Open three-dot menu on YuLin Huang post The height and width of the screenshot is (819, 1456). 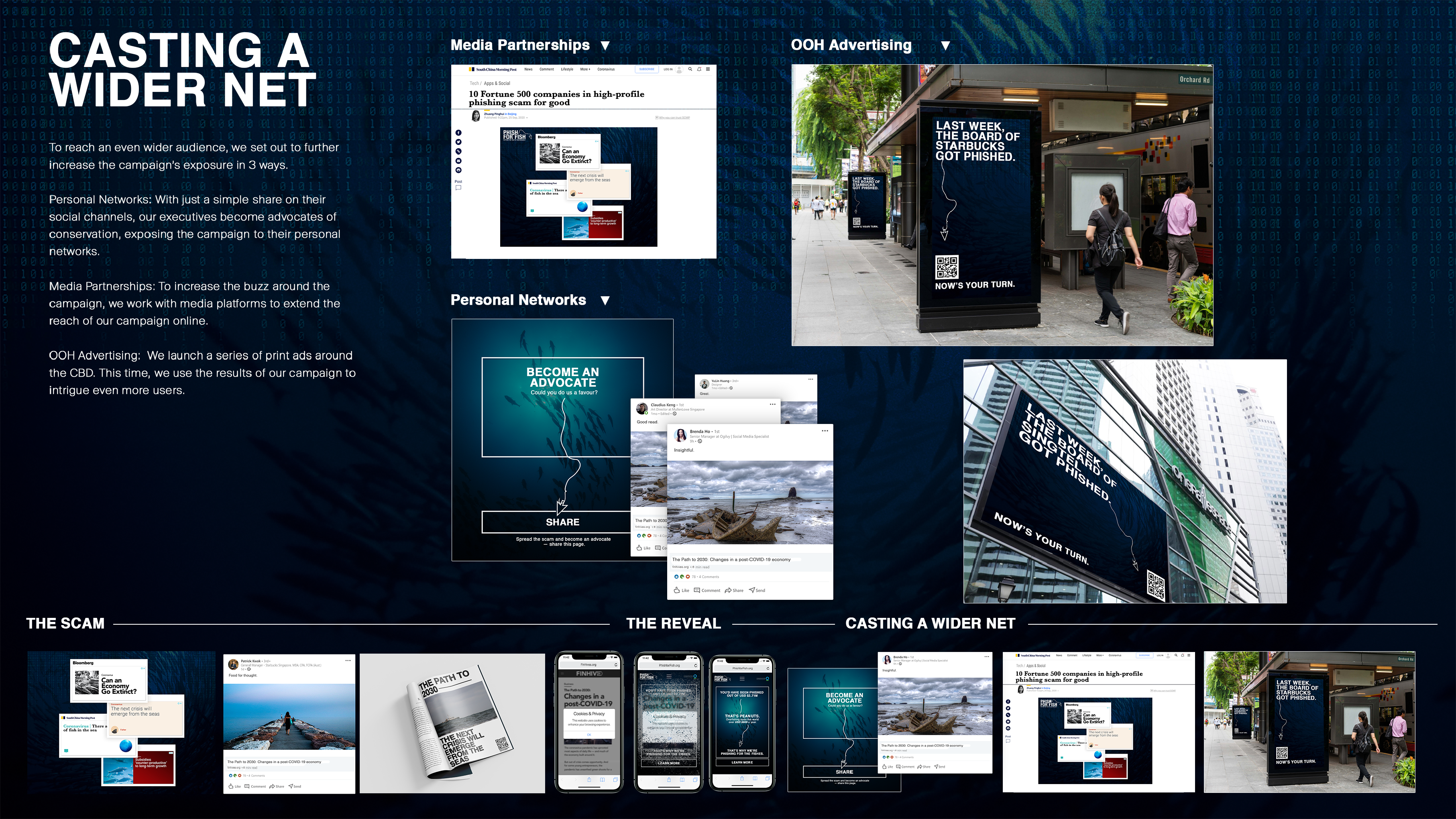coord(810,379)
